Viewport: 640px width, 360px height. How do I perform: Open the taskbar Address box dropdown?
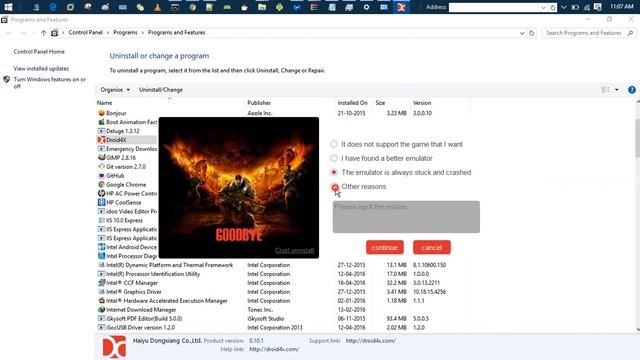[543, 7]
